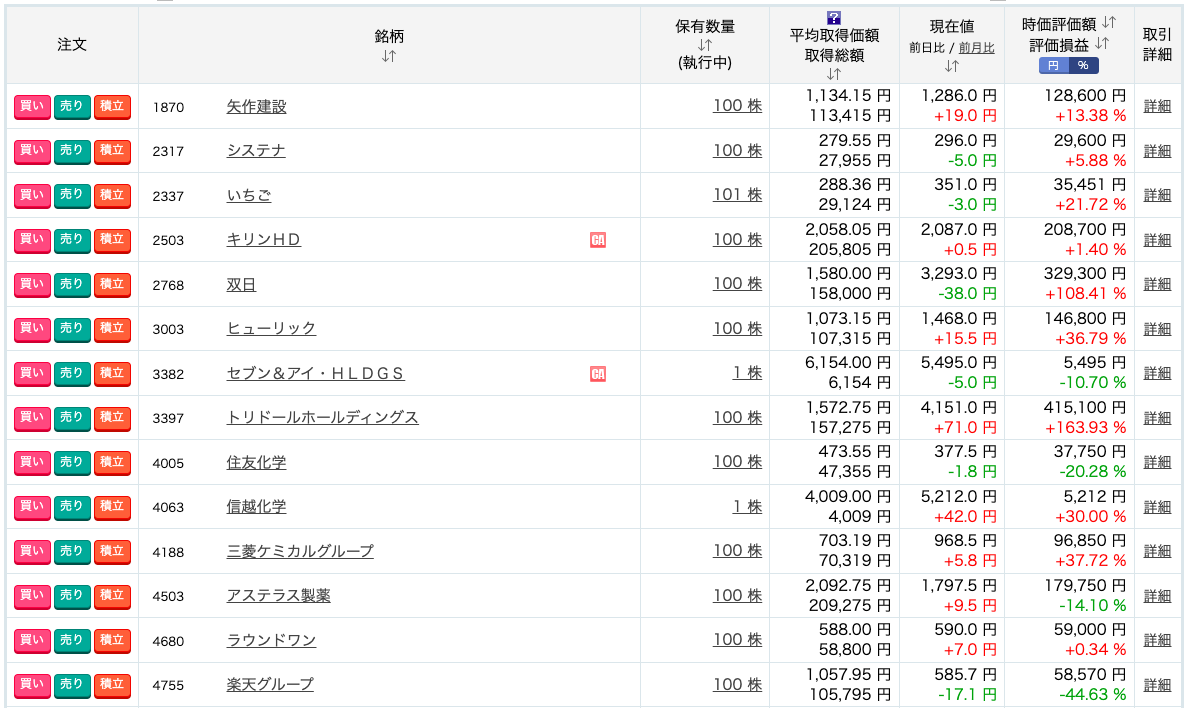Screen dimensions: 1186x708
Task: Click the CA badge icon for キリンHD
Action: click(x=598, y=240)
